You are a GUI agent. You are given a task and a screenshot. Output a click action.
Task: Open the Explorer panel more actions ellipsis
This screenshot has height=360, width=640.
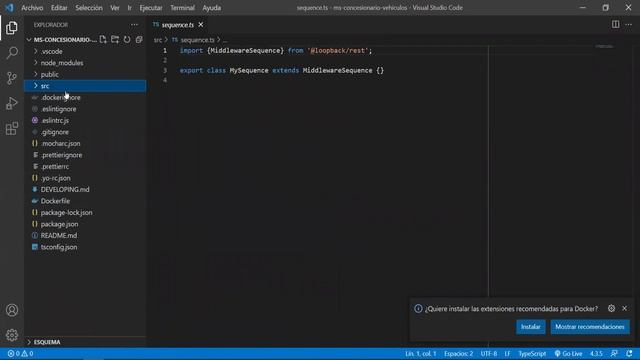(x=134, y=25)
